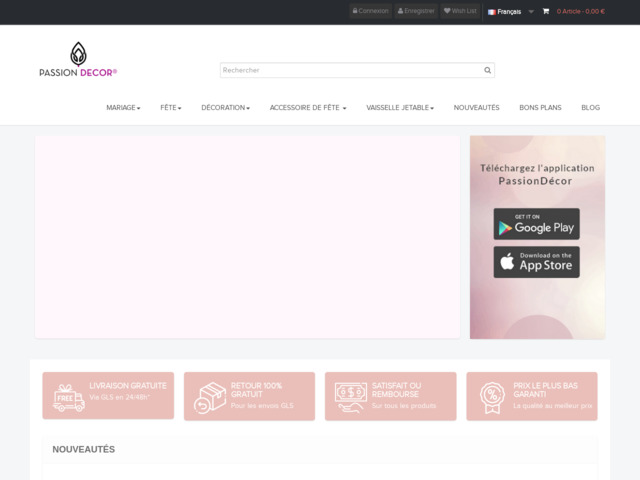640x480 pixels.
Task: Expand the Vaisselle Jetable menu
Action: pyautogui.click(x=400, y=107)
